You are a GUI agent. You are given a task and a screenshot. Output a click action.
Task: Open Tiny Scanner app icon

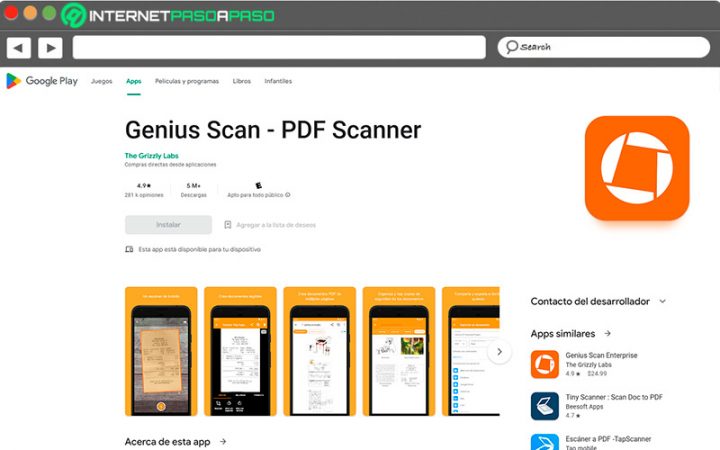(x=545, y=406)
